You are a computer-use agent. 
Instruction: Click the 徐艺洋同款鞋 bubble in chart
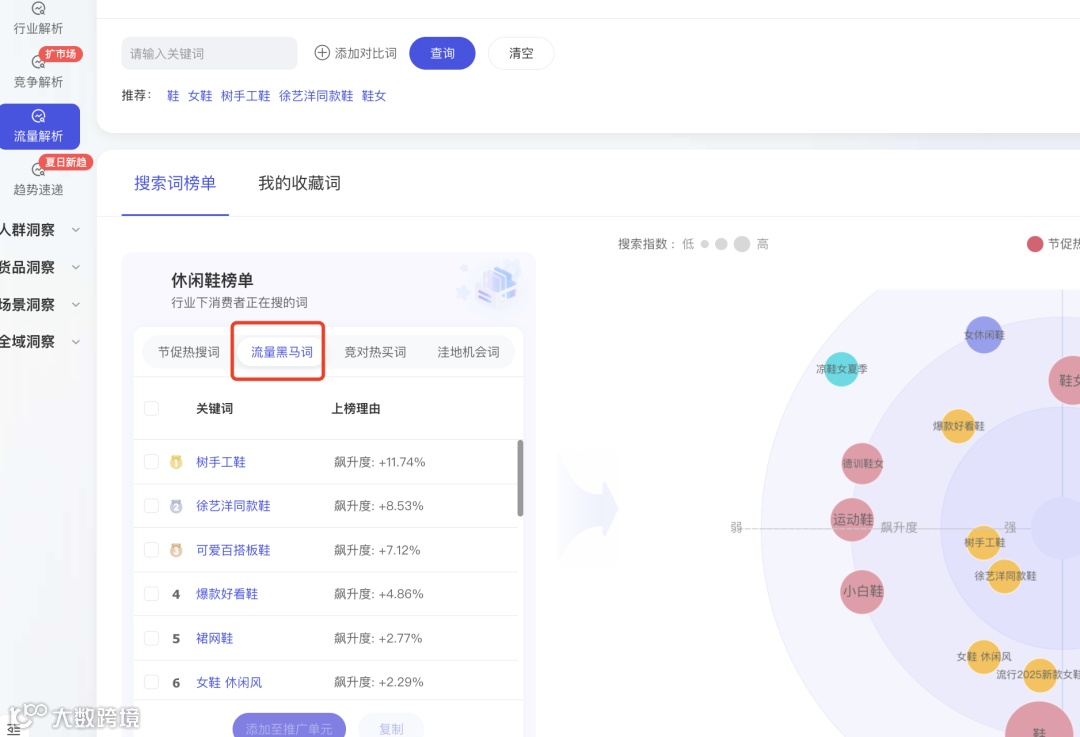[1004, 576]
